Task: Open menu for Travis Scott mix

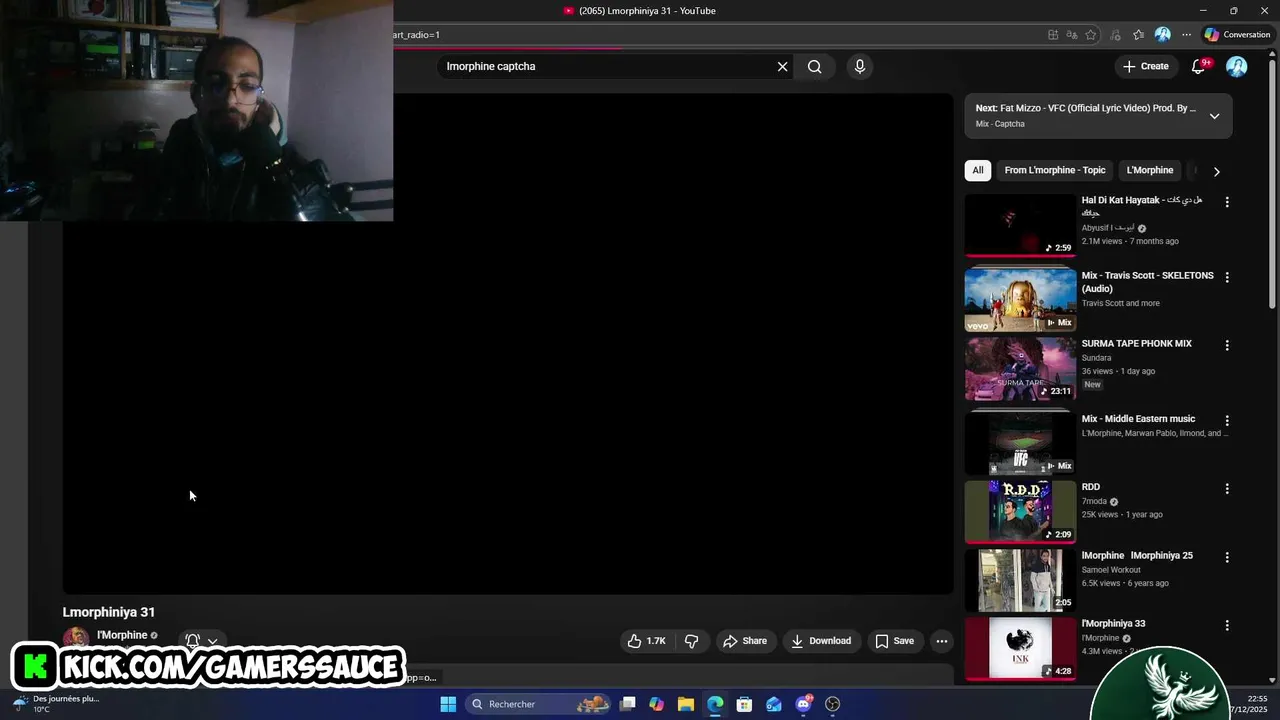Action: tap(1227, 277)
